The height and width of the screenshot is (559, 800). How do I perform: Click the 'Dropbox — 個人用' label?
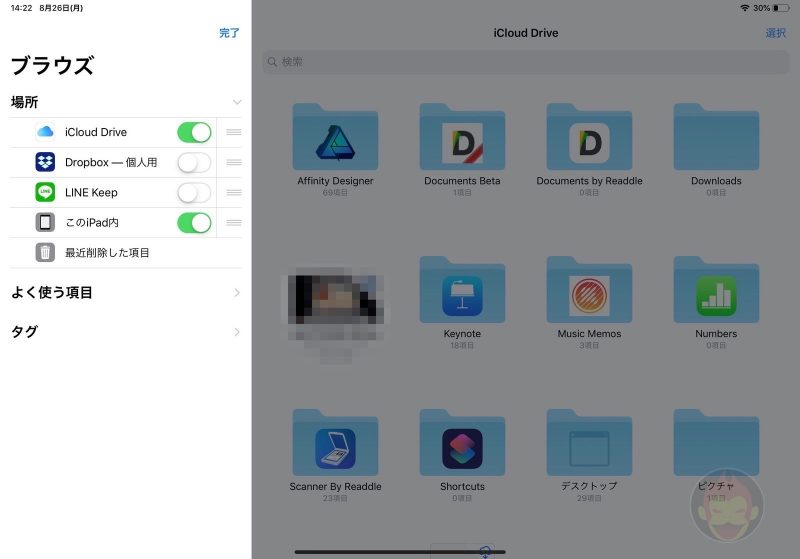tap(111, 162)
